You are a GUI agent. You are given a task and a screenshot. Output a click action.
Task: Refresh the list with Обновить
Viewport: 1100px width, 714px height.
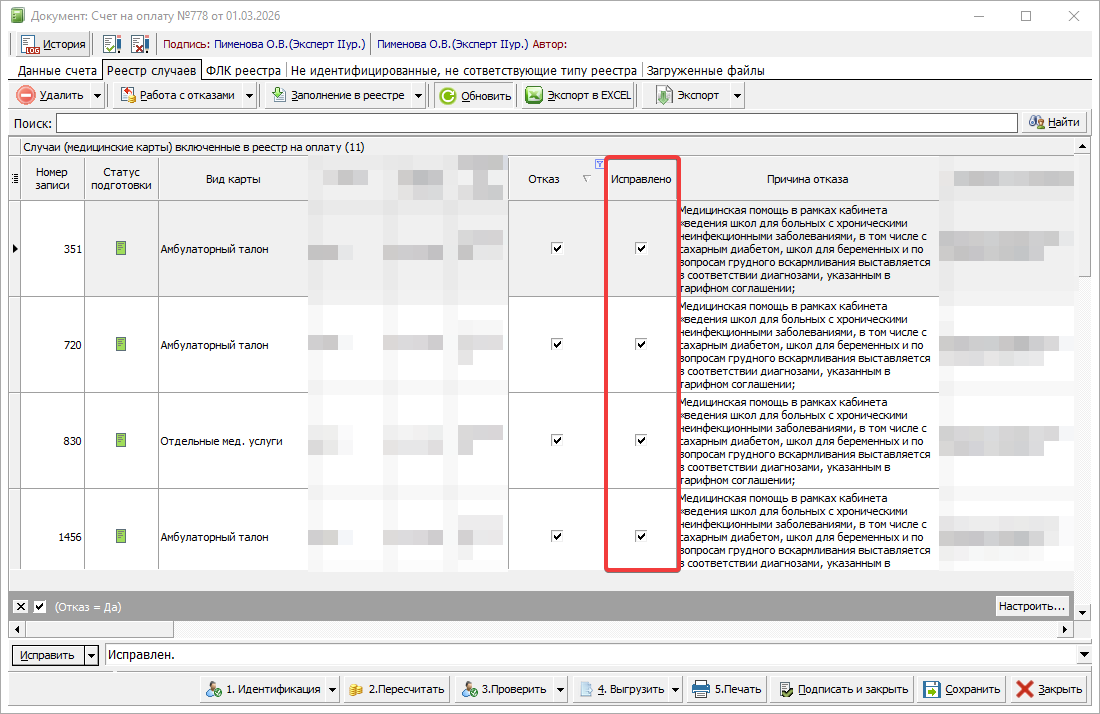click(x=476, y=96)
